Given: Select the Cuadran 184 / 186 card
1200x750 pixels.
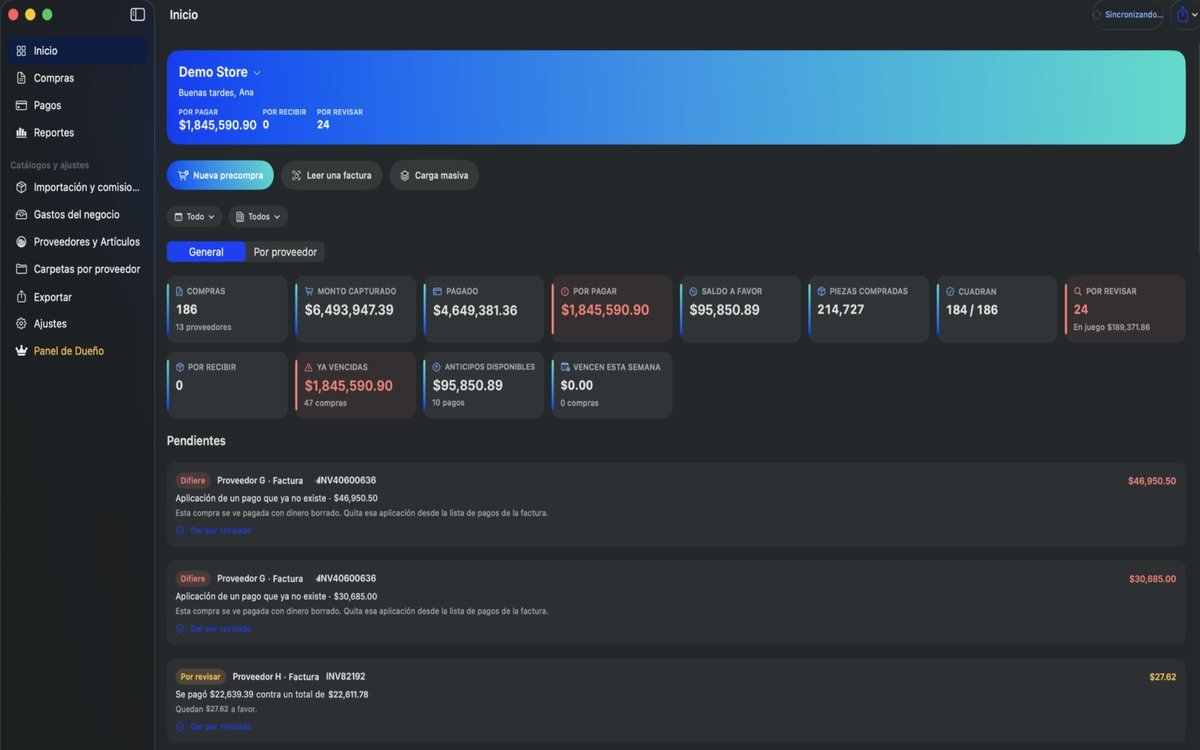Looking at the screenshot, I should coord(997,310).
